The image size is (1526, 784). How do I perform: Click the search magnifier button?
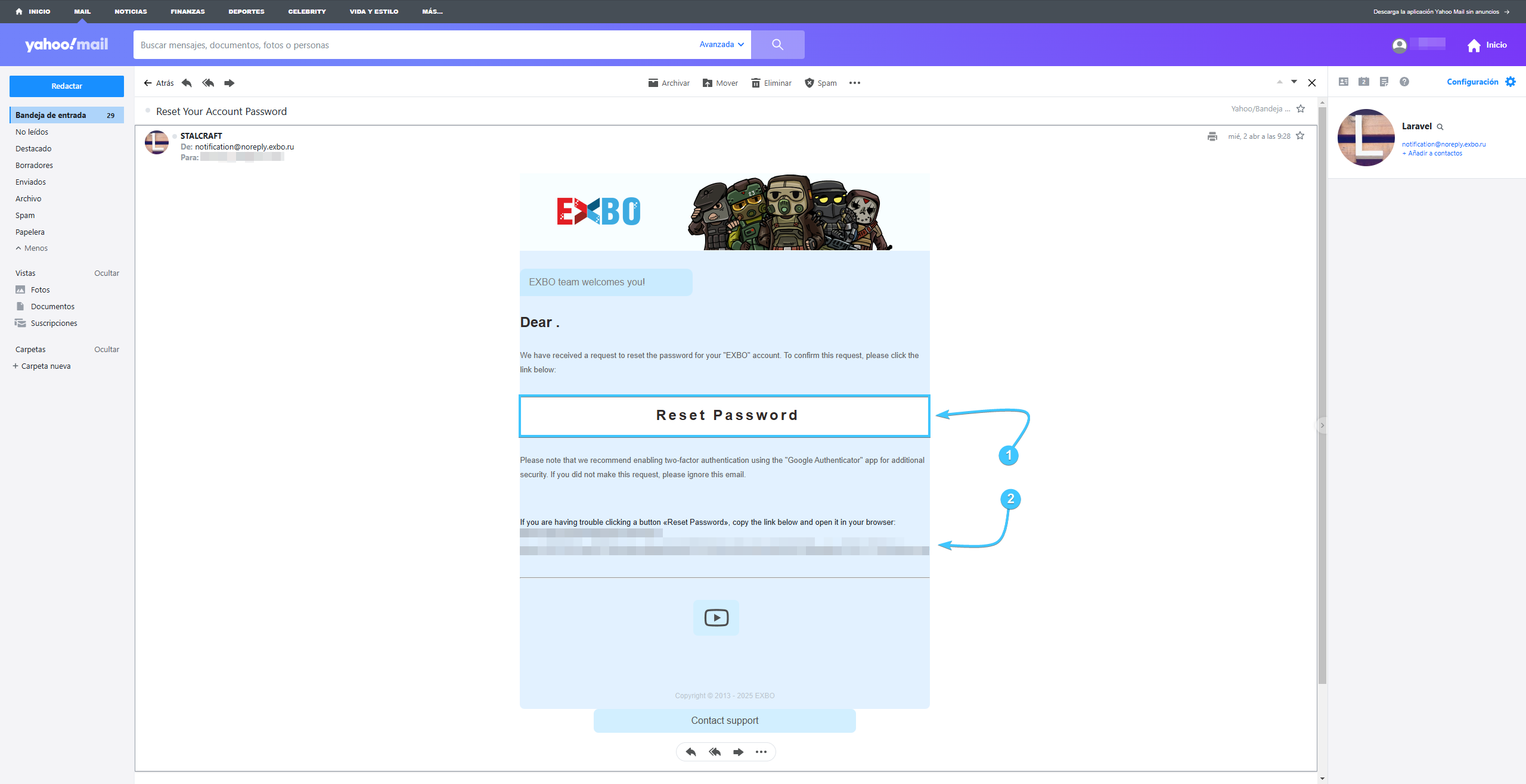click(x=777, y=45)
